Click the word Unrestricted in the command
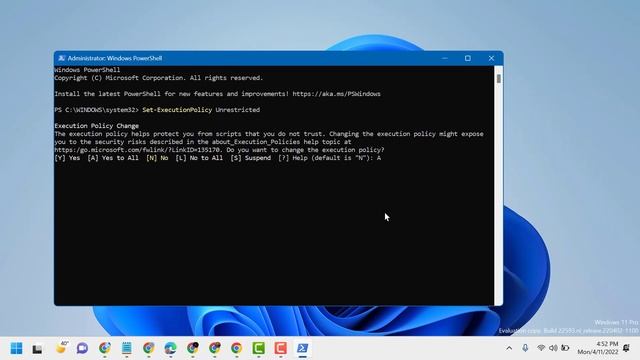Viewport: 640px width, 360px height. point(238,110)
